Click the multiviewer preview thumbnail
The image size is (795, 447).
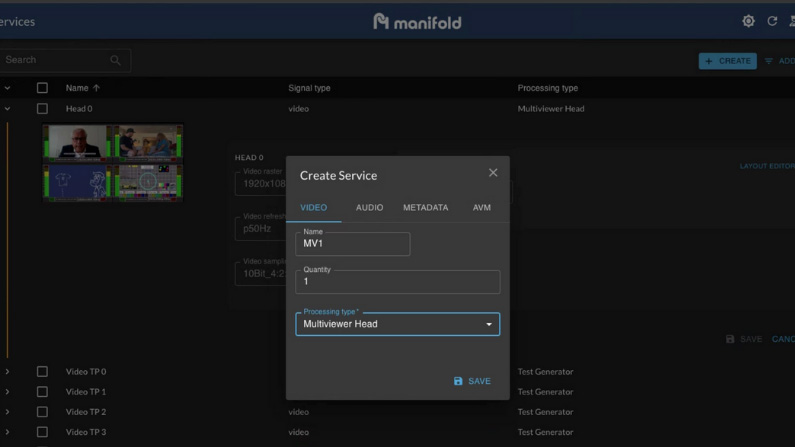[x=112, y=162]
